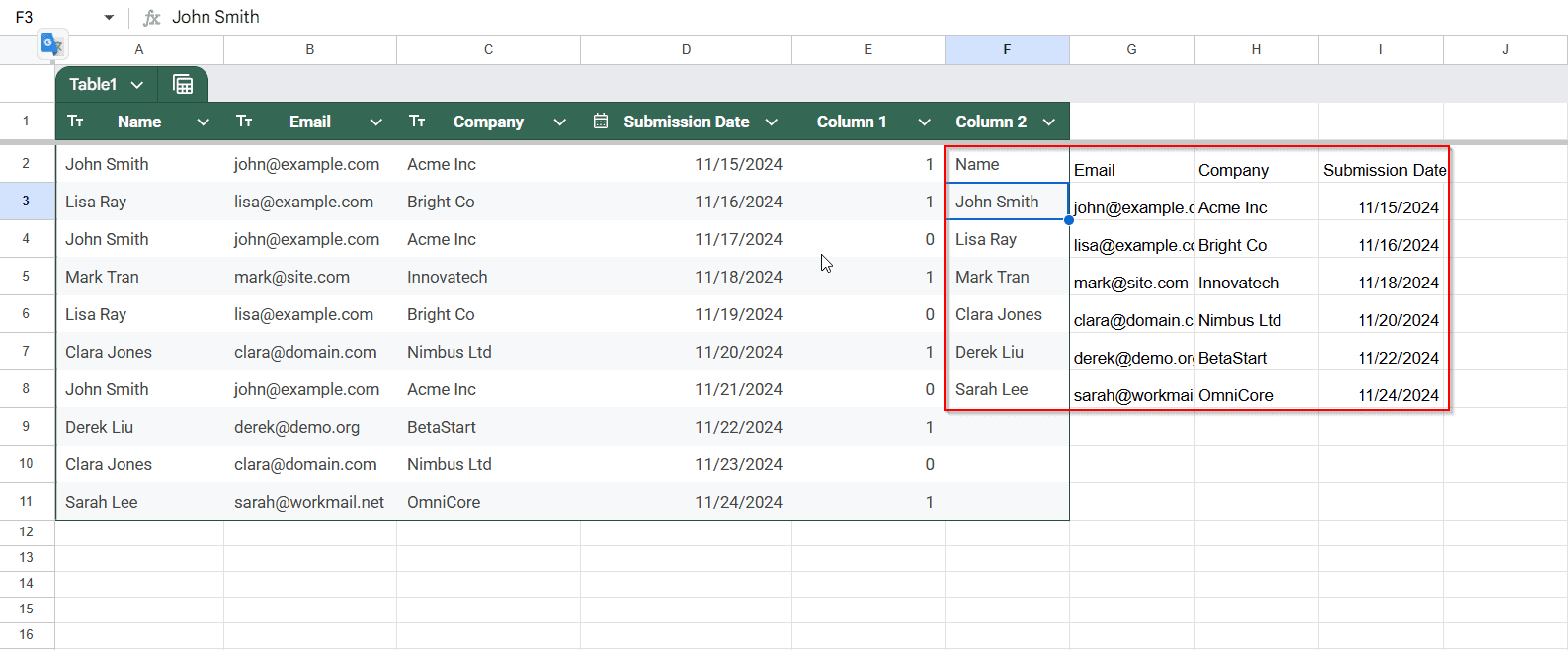
Task: Click the OmniCore cell in column C
Action: pyautogui.click(x=488, y=502)
